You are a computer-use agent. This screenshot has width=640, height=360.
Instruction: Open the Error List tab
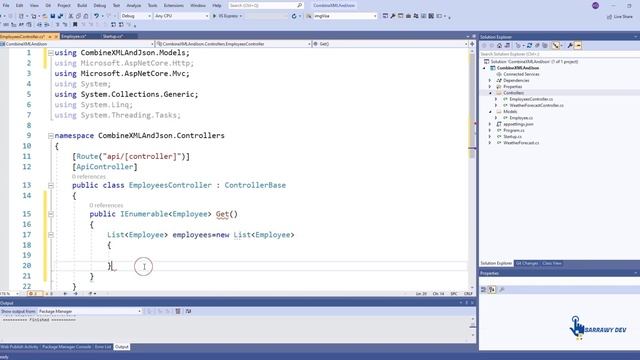point(103,347)
